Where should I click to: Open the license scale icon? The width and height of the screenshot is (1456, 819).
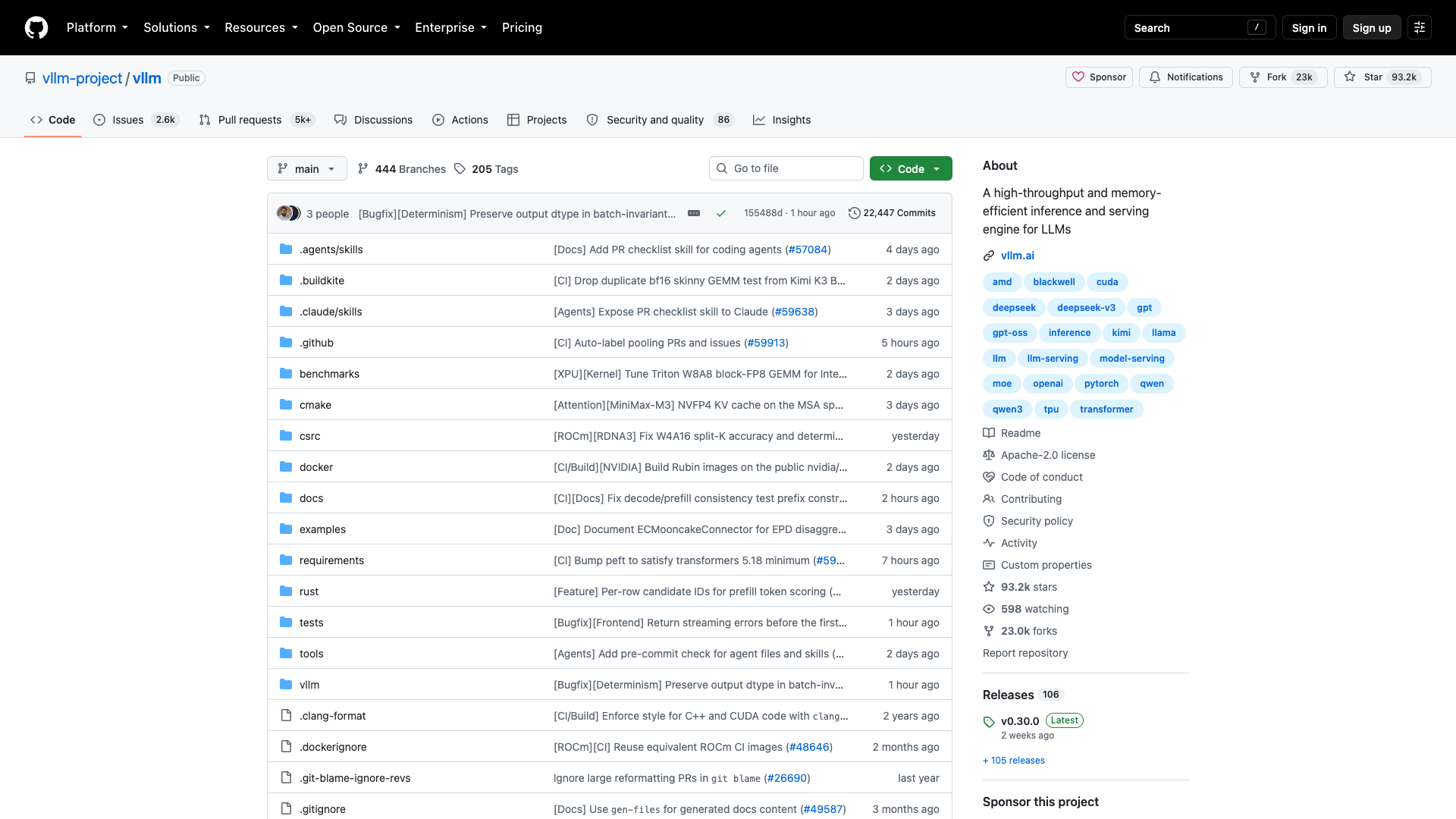(x=989, y=455)
